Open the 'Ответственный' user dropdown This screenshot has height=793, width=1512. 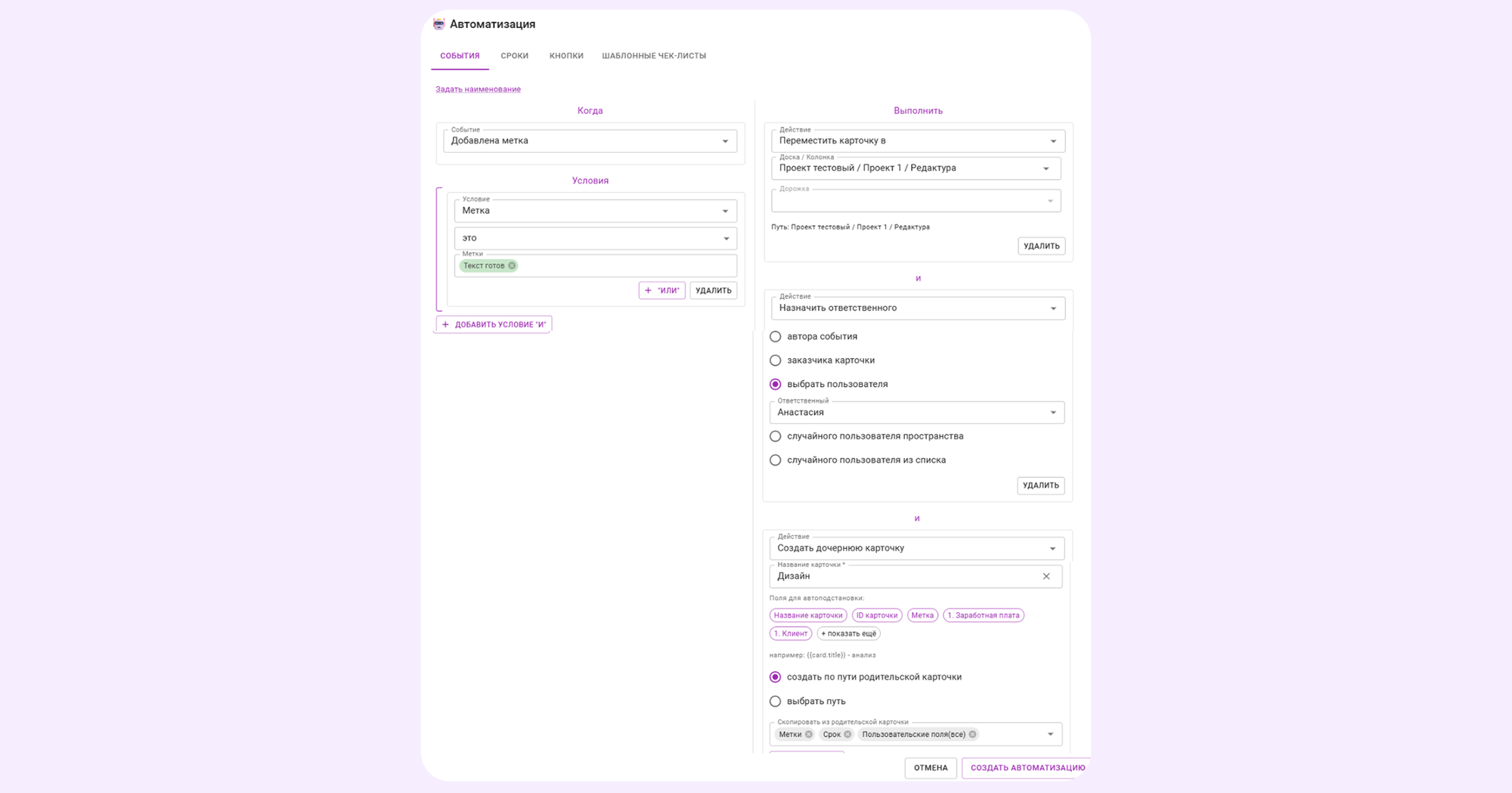click(1053, 413)
